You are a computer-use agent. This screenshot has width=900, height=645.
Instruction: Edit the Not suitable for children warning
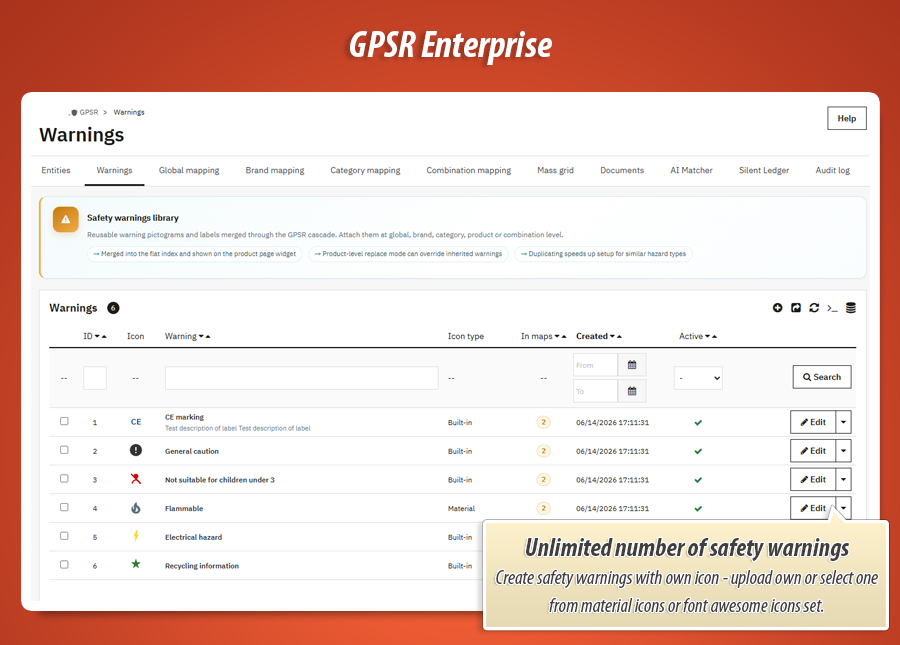pos(813,480)
